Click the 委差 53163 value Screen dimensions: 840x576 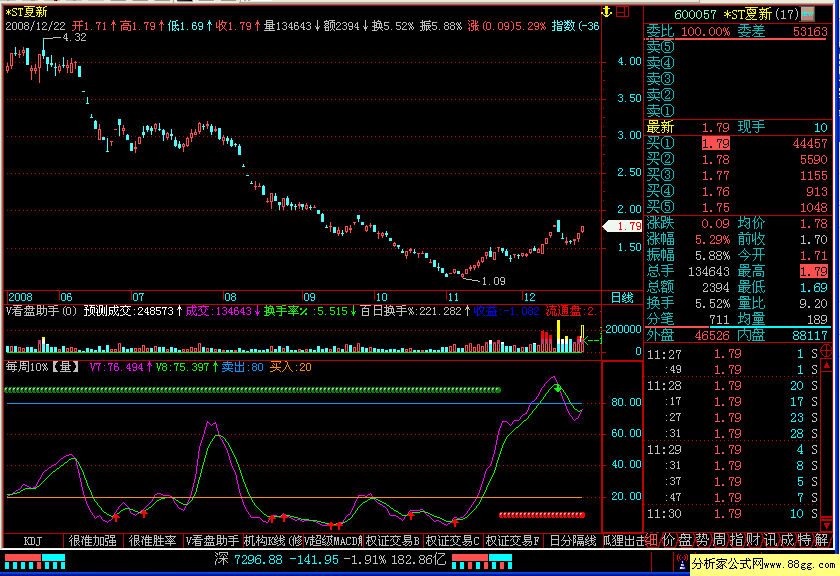(x=810, y=32)
